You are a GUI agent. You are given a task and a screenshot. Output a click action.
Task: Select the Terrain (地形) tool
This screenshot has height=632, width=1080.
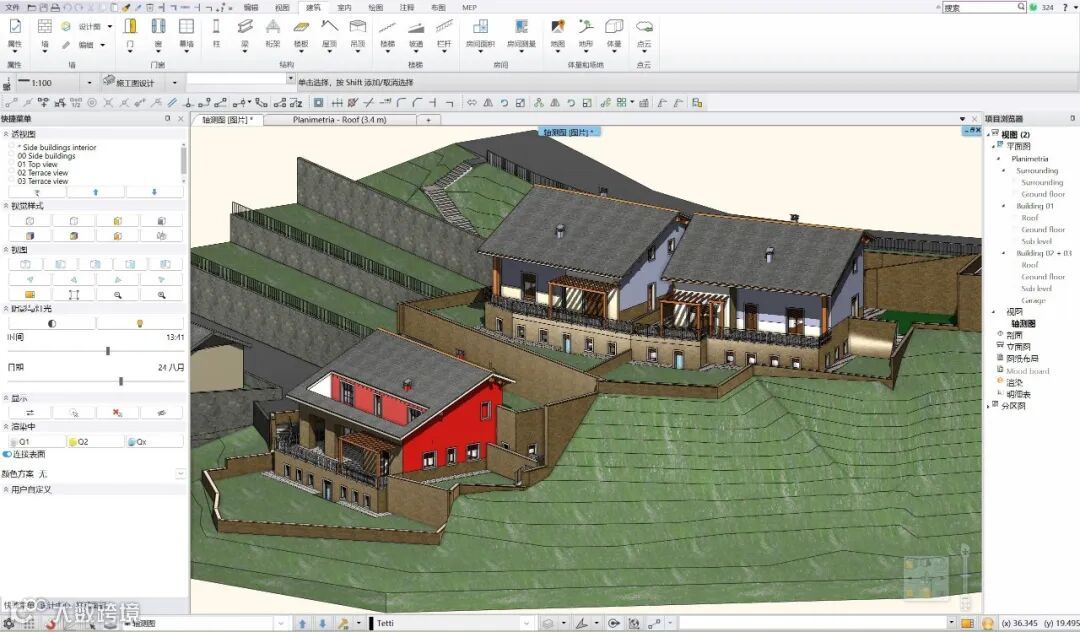tap(585, 34)
